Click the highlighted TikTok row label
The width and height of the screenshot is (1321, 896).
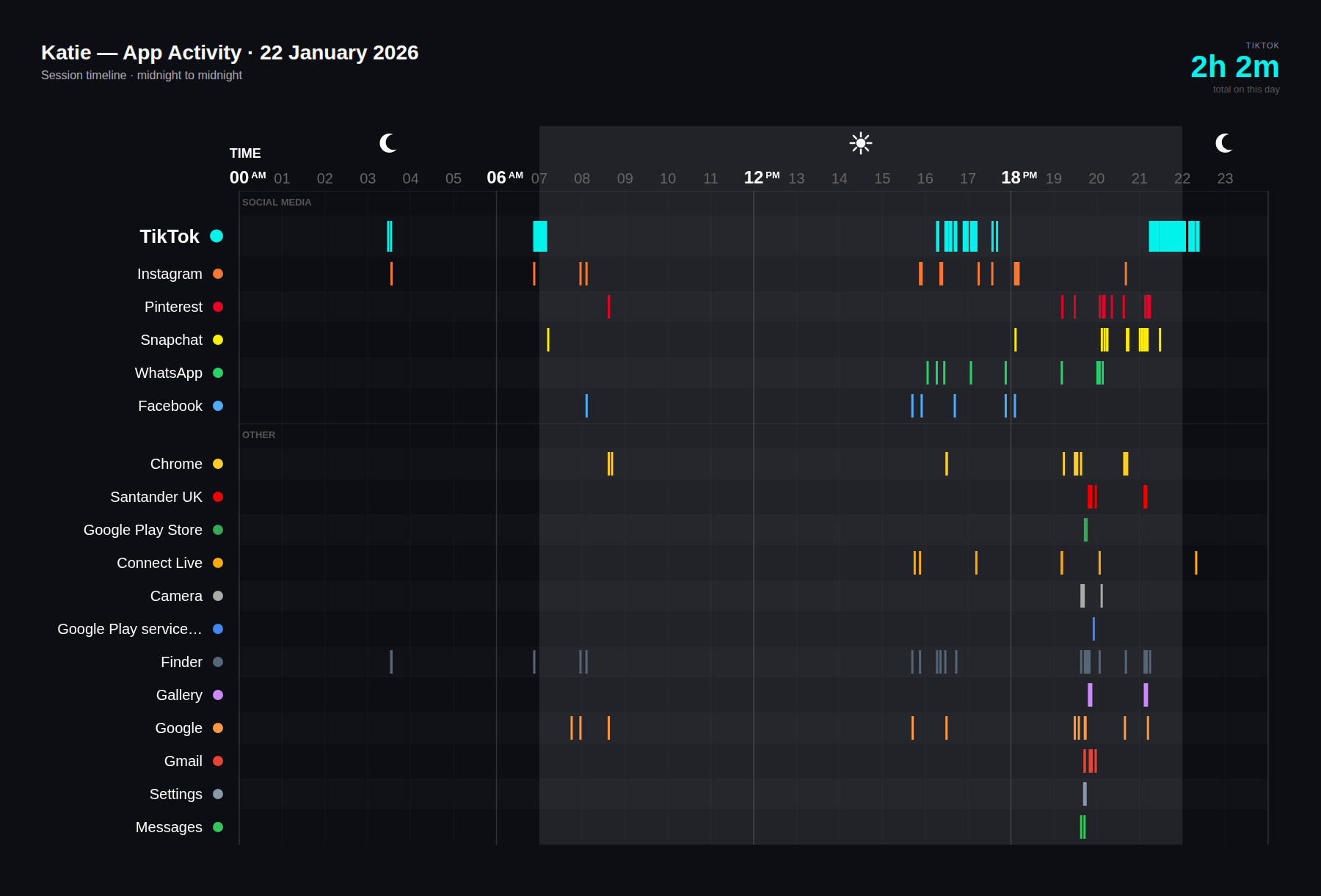(170, 236)
